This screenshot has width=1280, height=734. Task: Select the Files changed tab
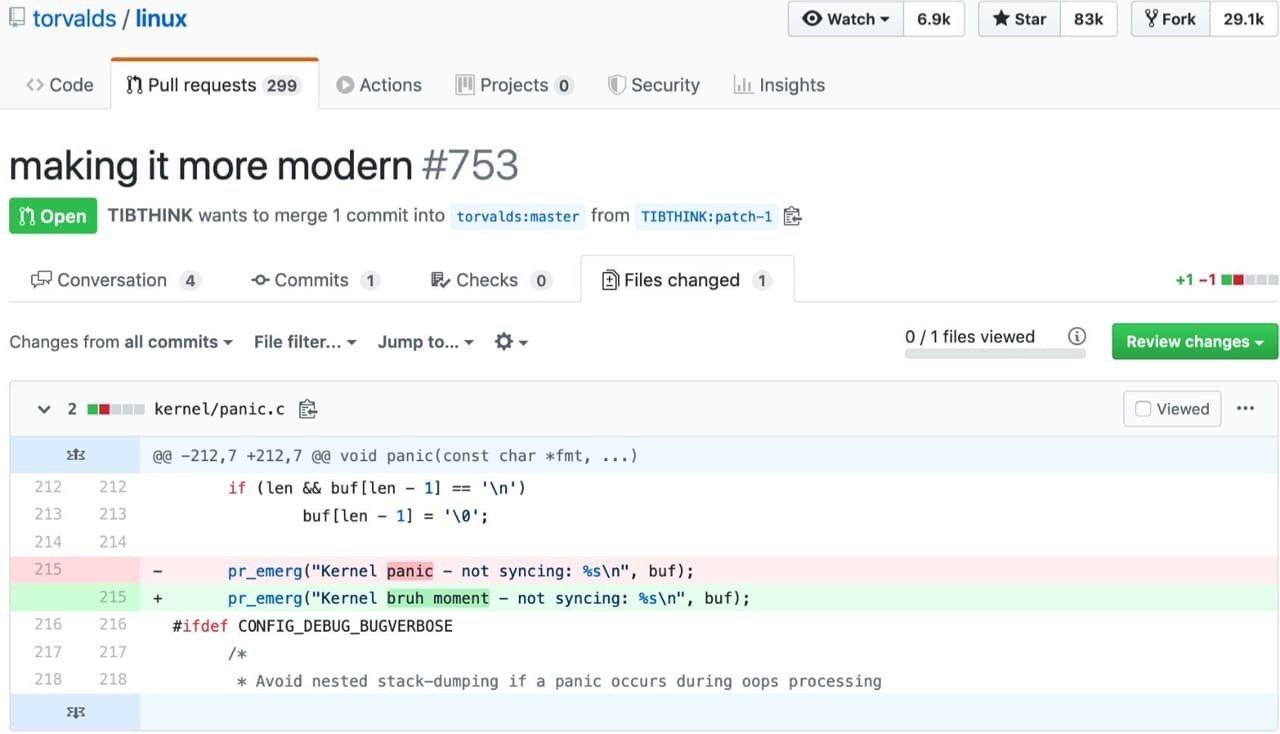coord(687,280)
